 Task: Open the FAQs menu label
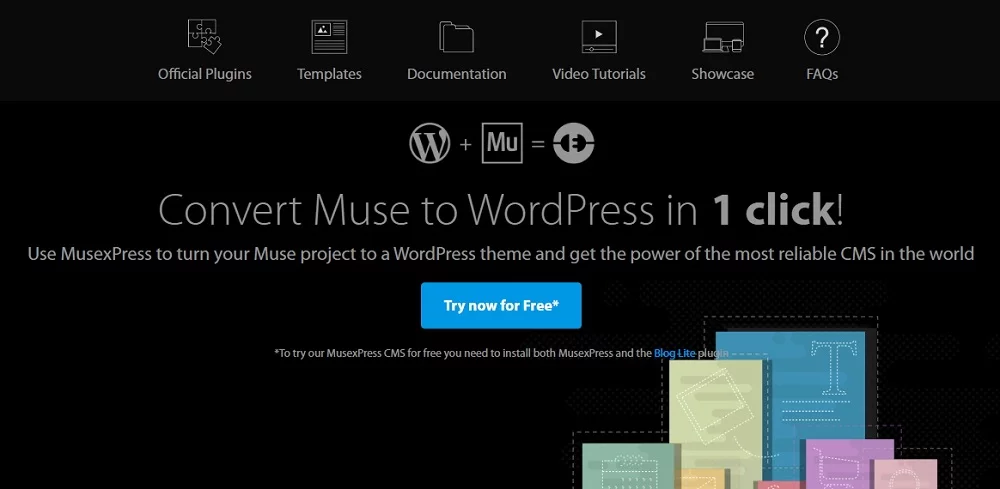(822, 74)
